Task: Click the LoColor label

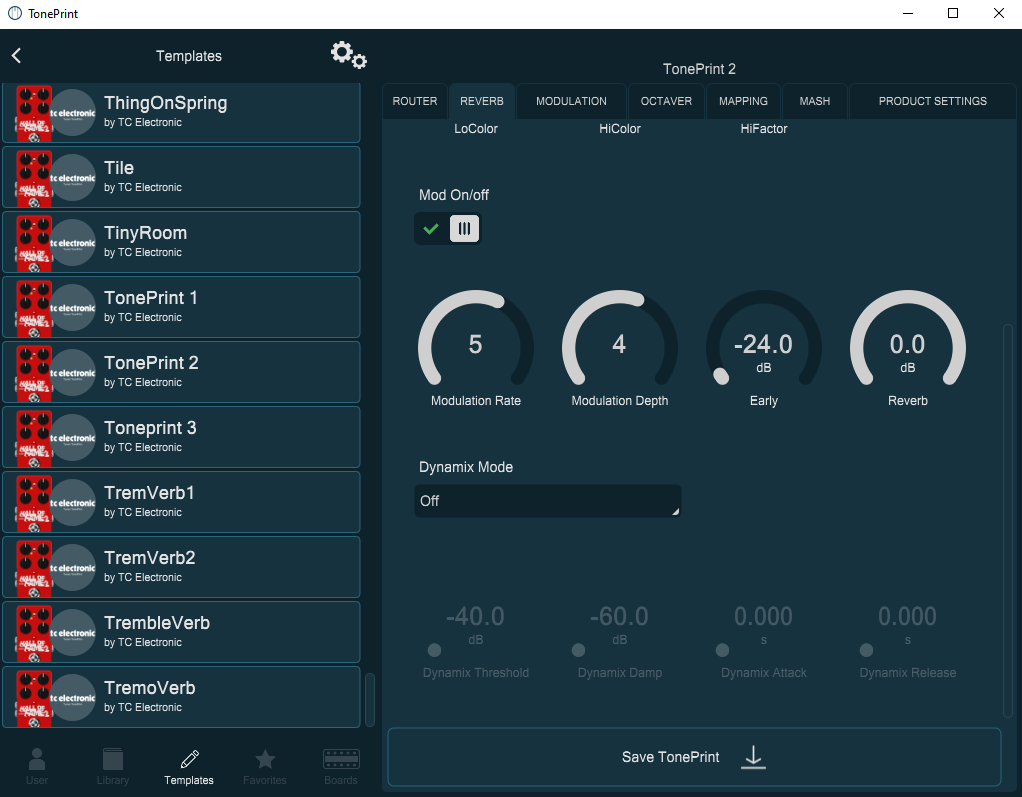Action: [x=476, y=128]
